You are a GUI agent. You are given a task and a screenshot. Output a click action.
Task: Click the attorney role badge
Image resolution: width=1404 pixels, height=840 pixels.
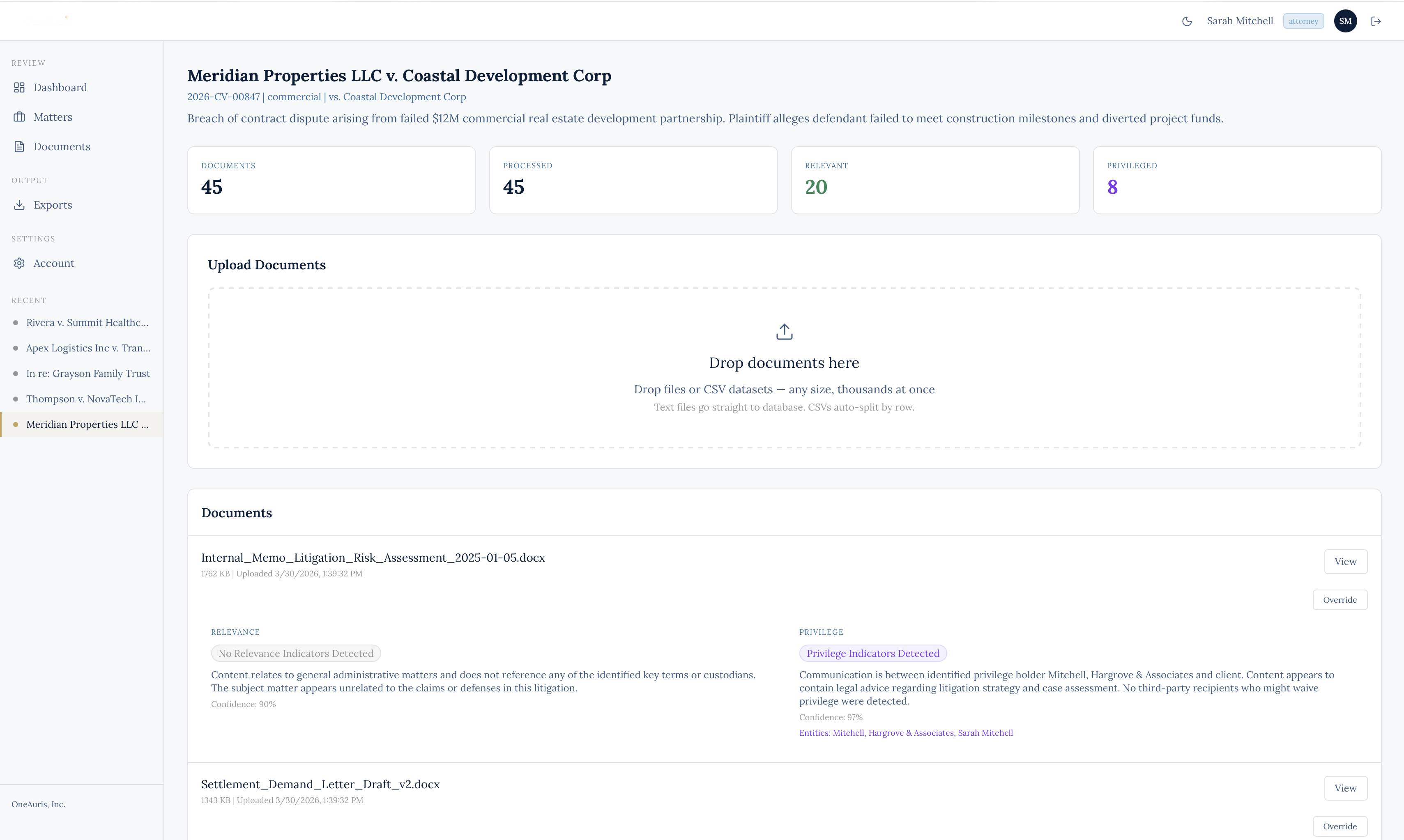(1303, 21)
